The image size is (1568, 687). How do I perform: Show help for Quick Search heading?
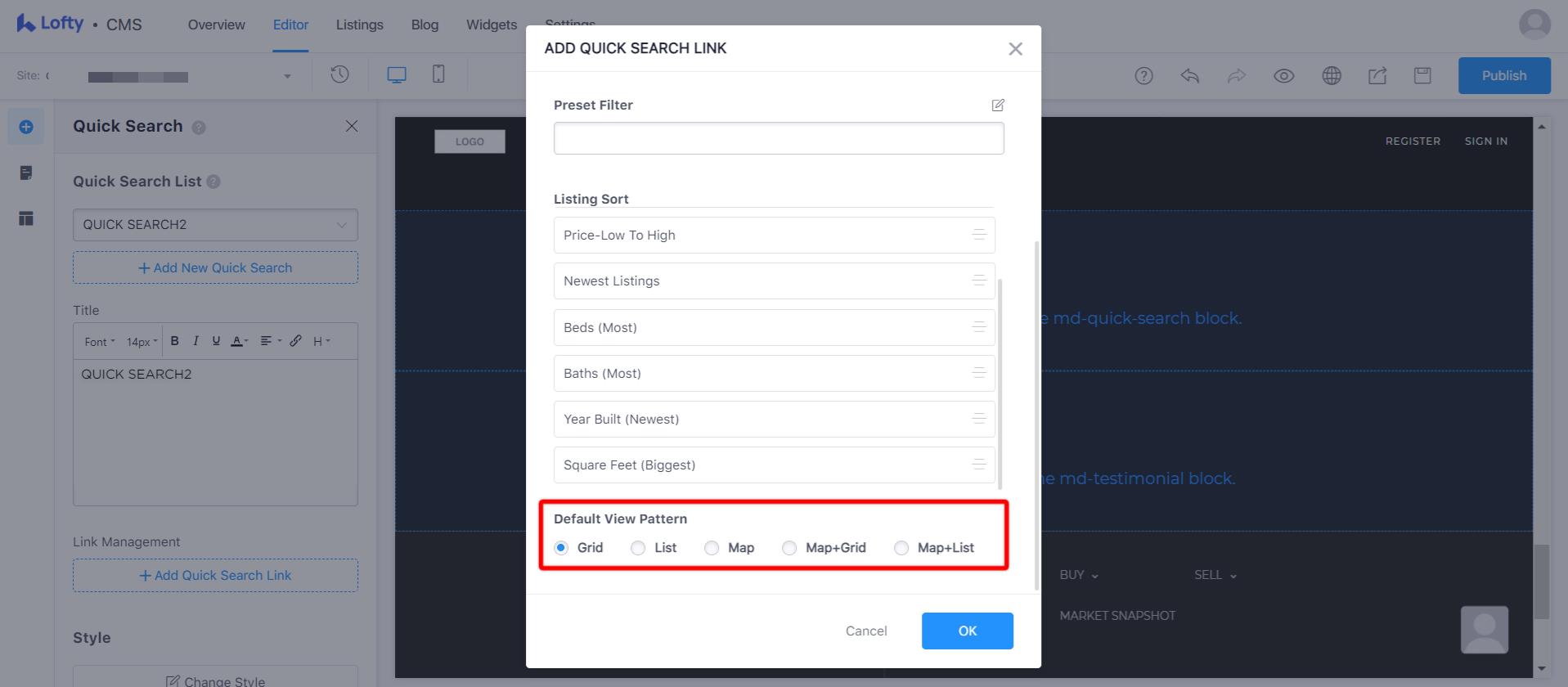coord(199,128)
